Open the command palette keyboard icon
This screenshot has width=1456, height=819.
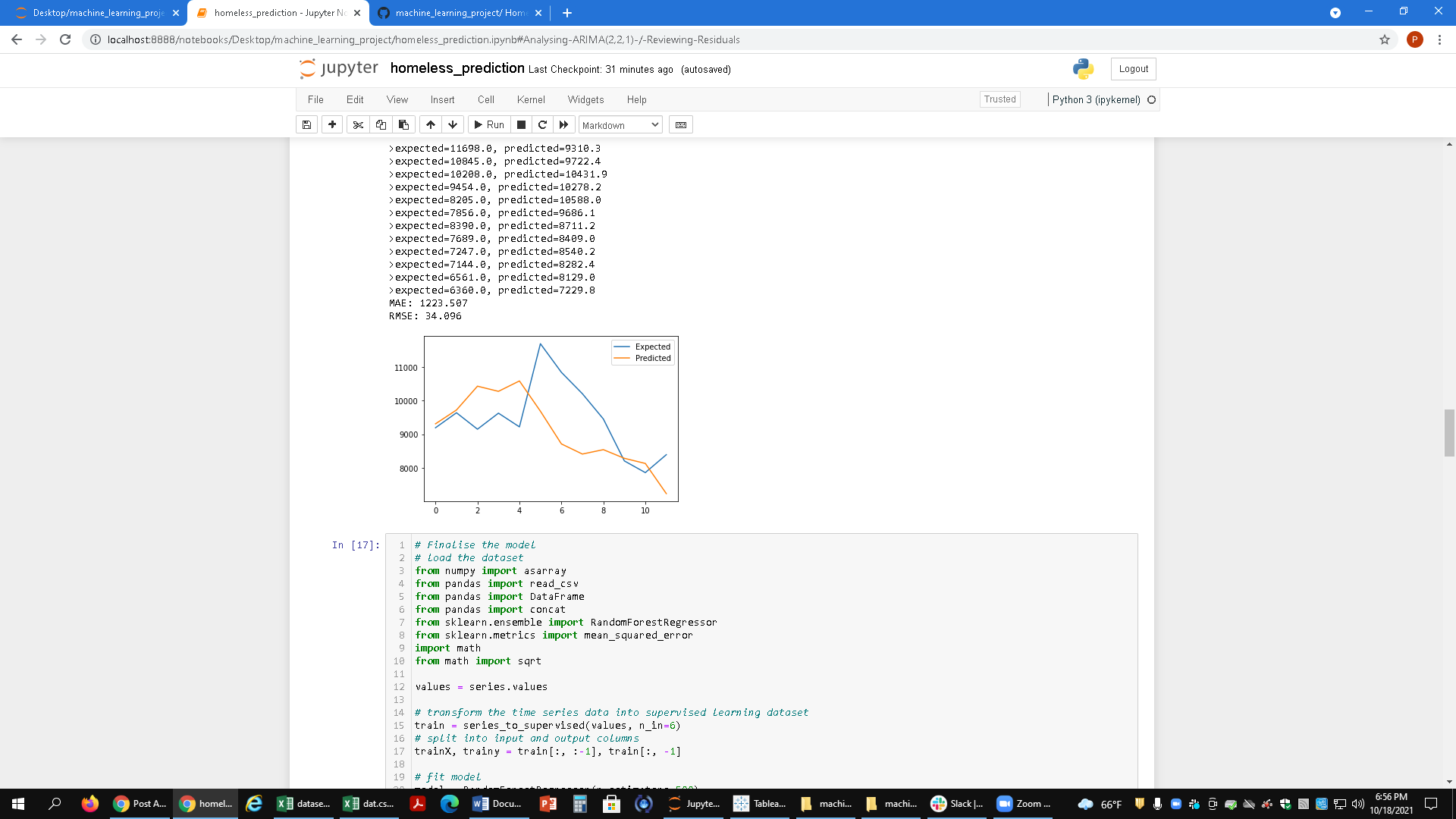click(x=681, y=124)
